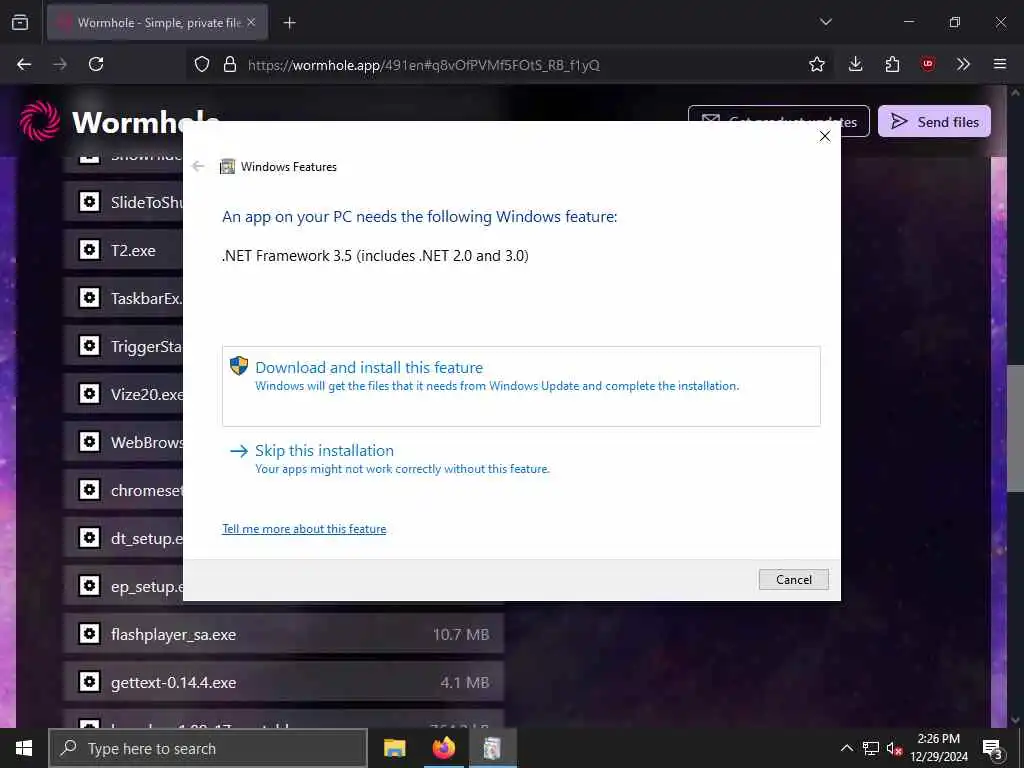The height and width of the screenshot is (768, 1024).
Task: Close the Wormhole browser tab
Action: 251,22
